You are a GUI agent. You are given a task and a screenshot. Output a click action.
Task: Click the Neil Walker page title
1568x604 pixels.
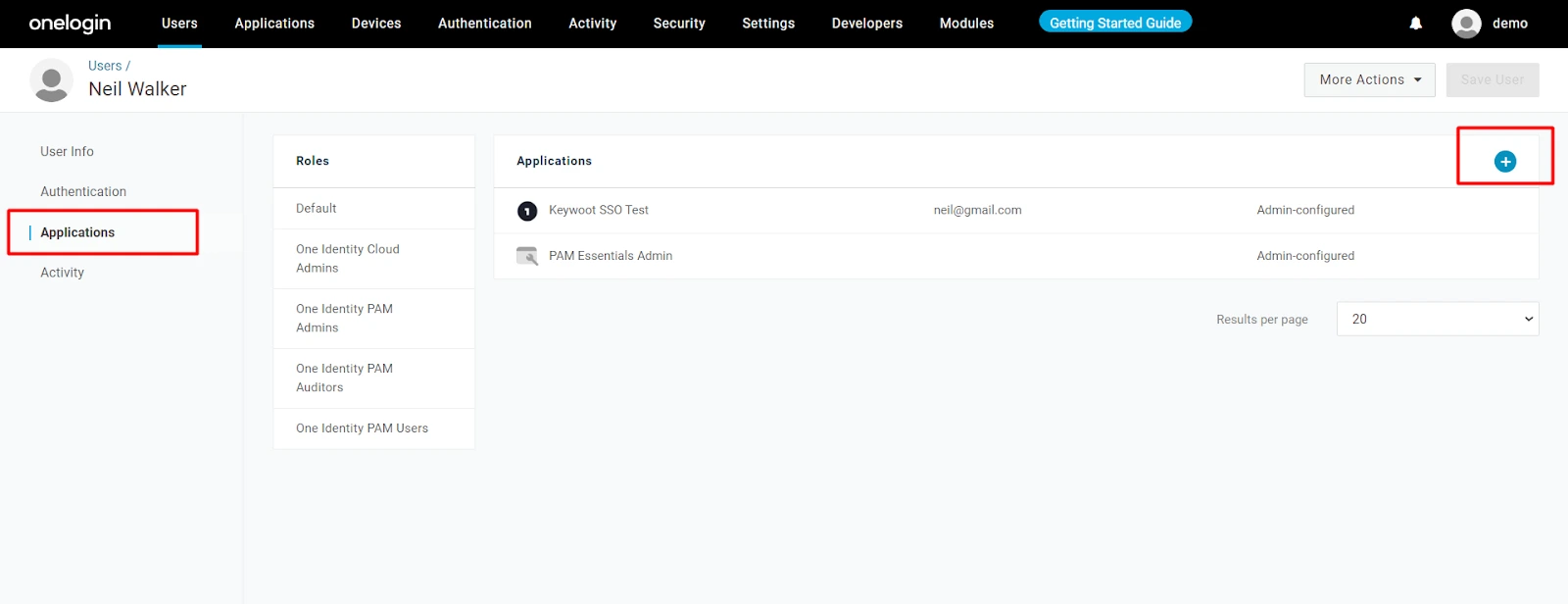137,89
